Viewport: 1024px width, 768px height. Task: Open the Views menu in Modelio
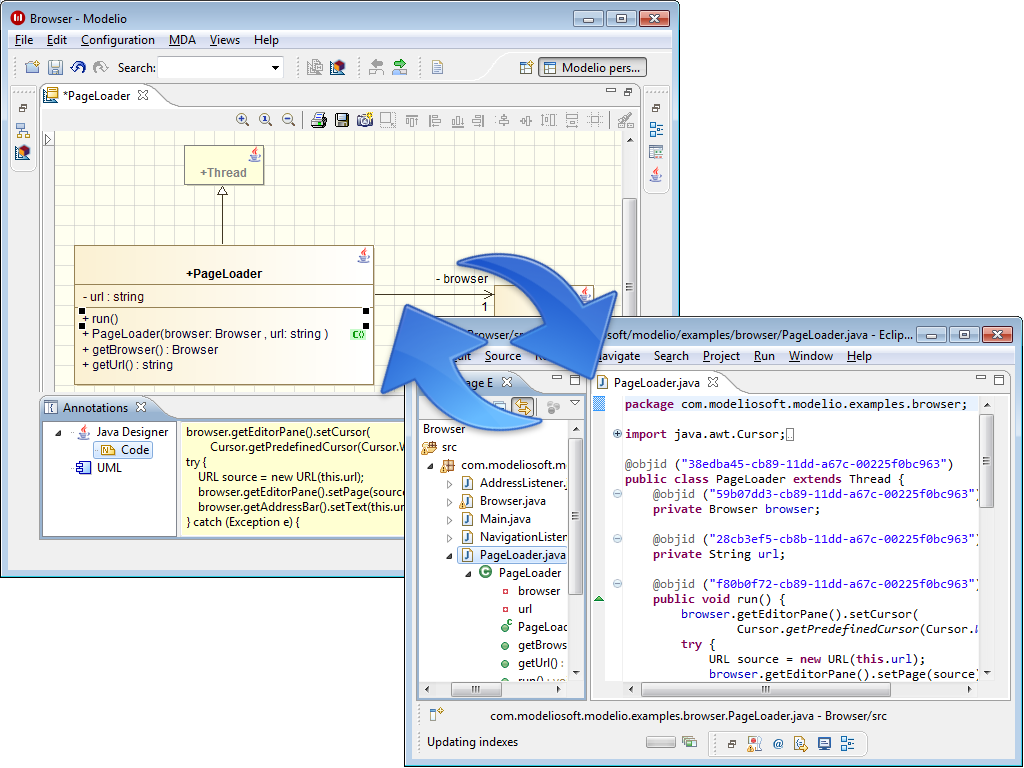225,40
